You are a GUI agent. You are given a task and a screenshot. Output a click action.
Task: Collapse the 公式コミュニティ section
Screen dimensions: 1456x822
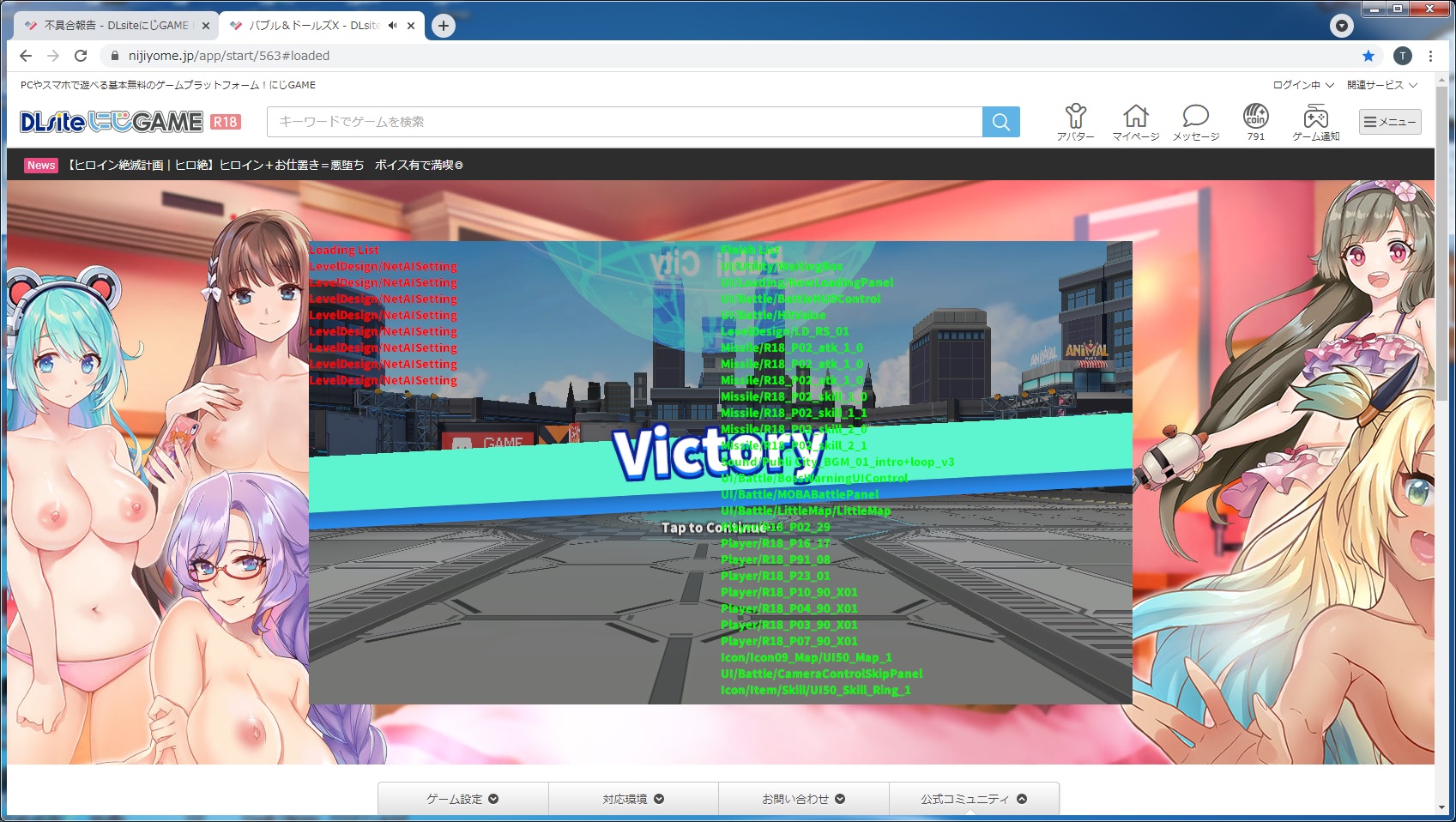[x=973, y=799]
